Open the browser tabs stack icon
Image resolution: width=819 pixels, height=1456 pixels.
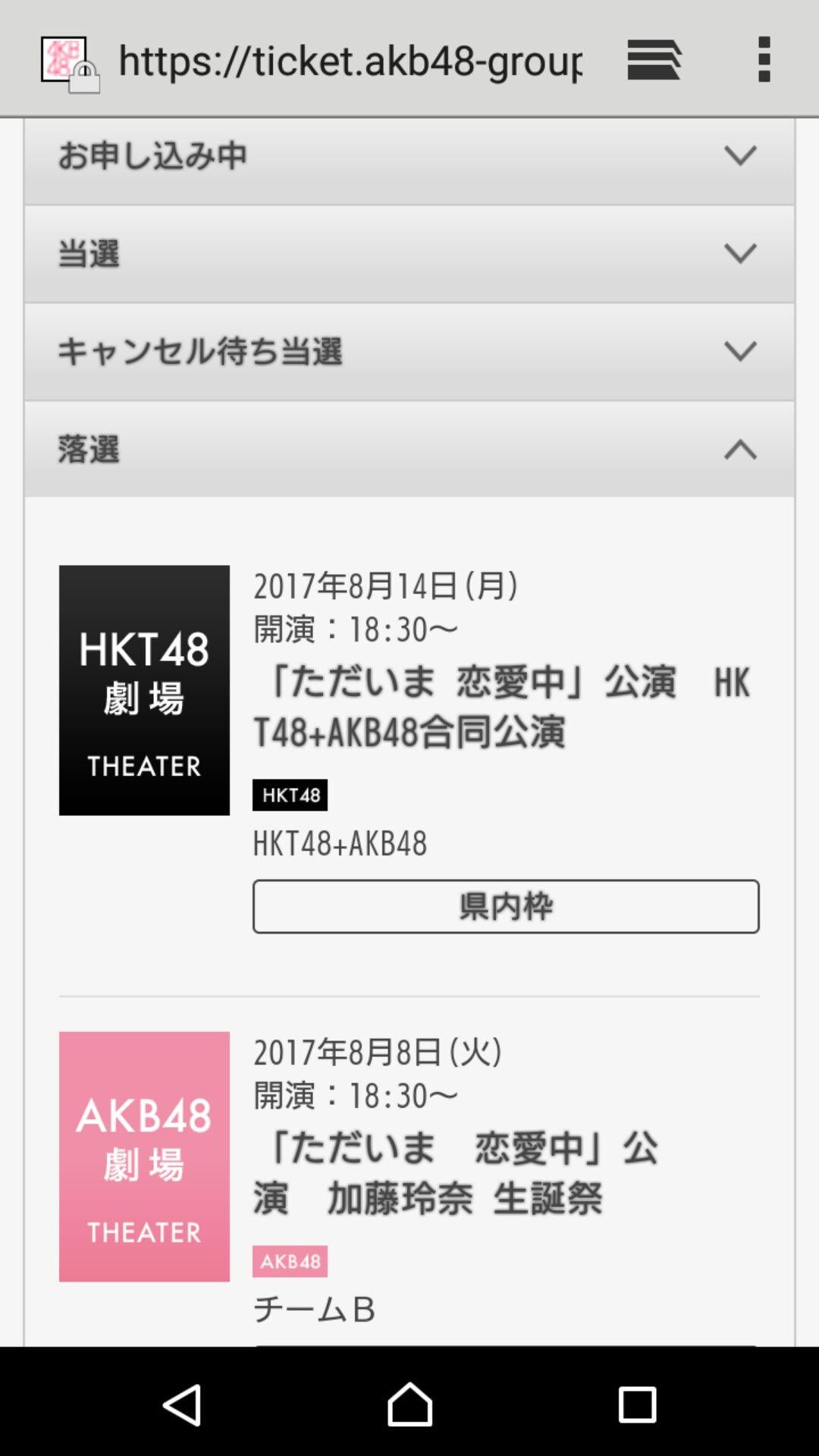[654, 59]
